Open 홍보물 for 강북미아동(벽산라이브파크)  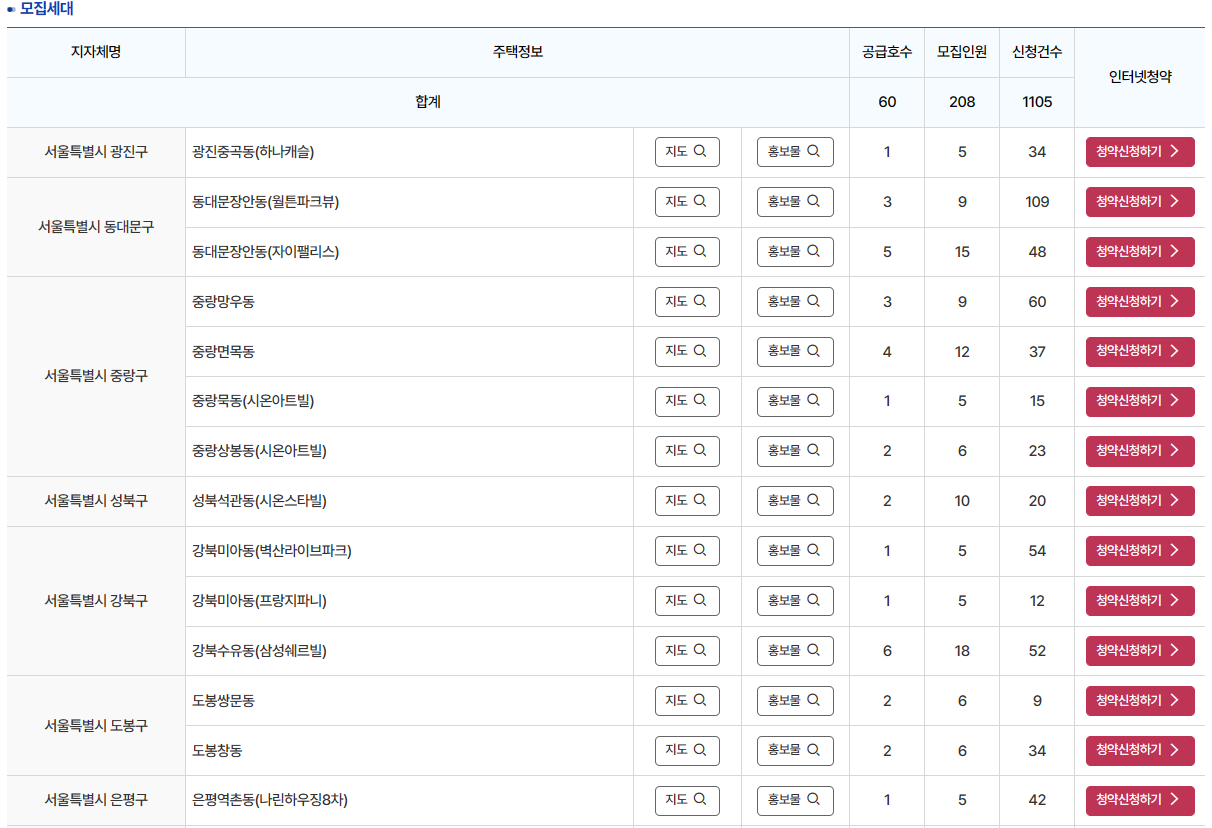click(795, 551)
